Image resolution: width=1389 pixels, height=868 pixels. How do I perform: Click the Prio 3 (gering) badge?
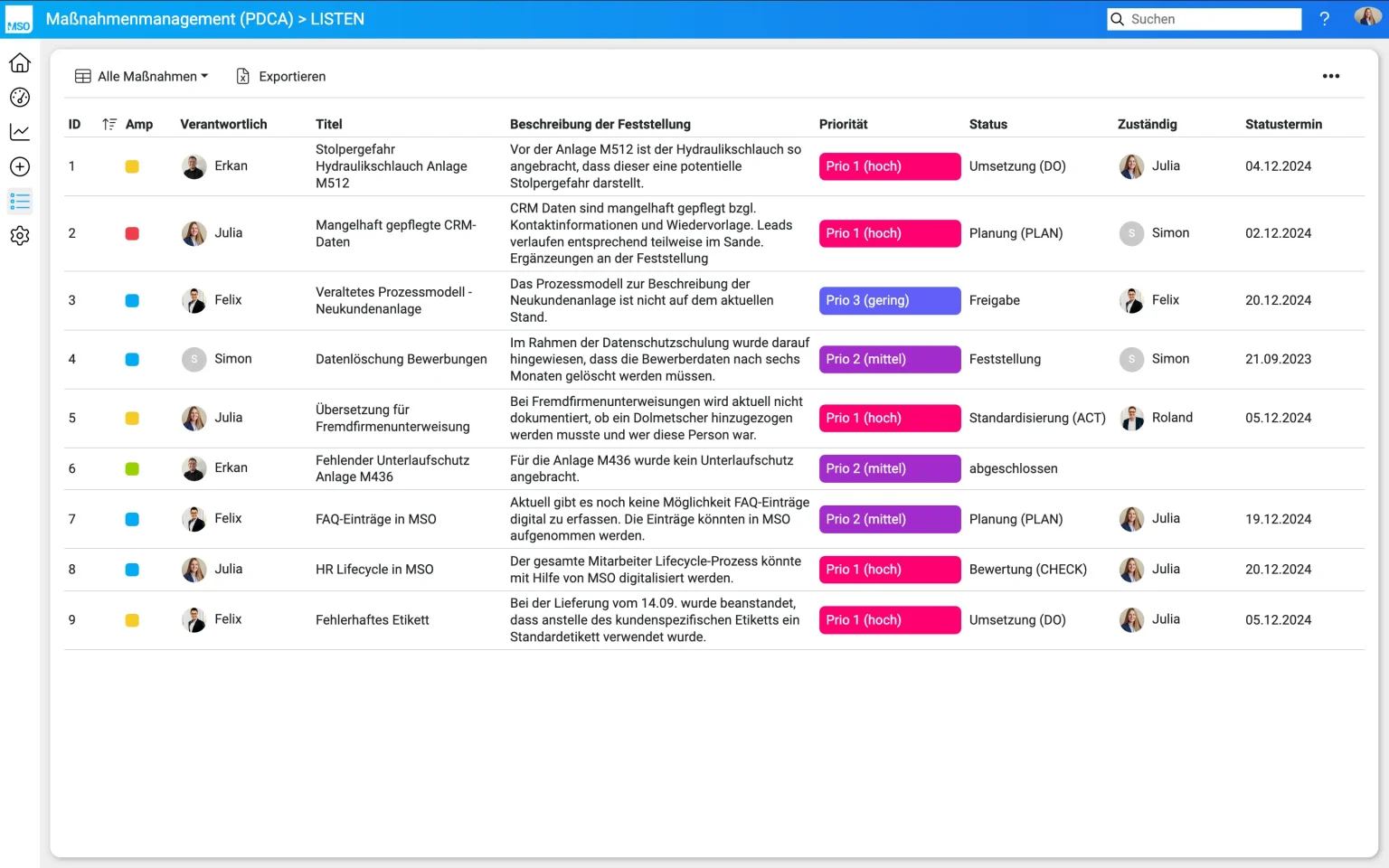coord(890,300)
